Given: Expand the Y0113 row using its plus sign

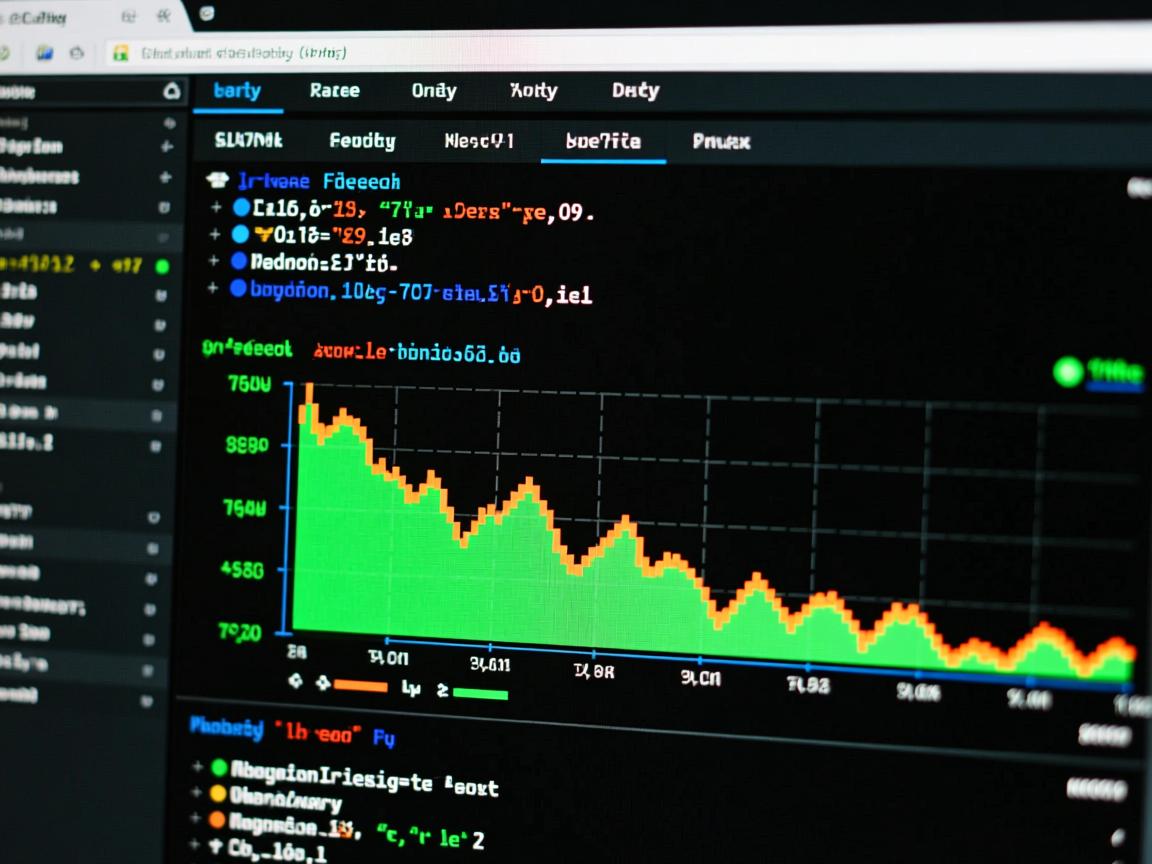Looking at the screenshot, I should pyautogui.click(x=214, y=235).
